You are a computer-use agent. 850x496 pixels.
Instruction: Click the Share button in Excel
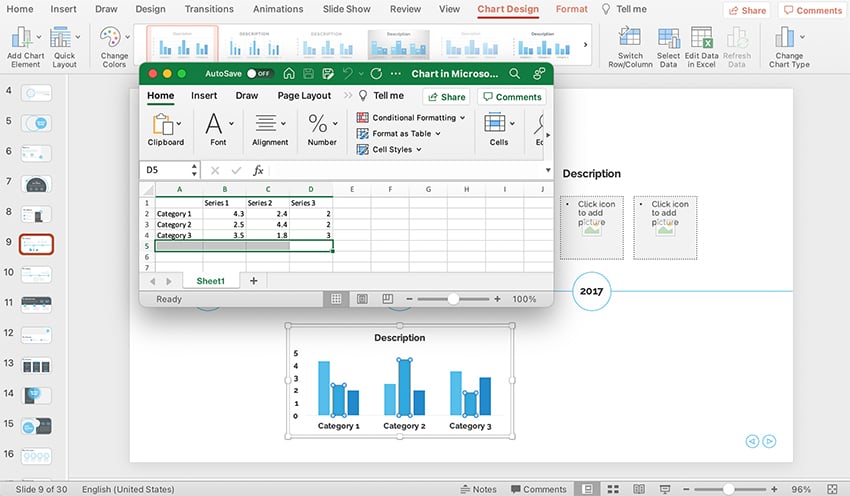pos(446,97)
